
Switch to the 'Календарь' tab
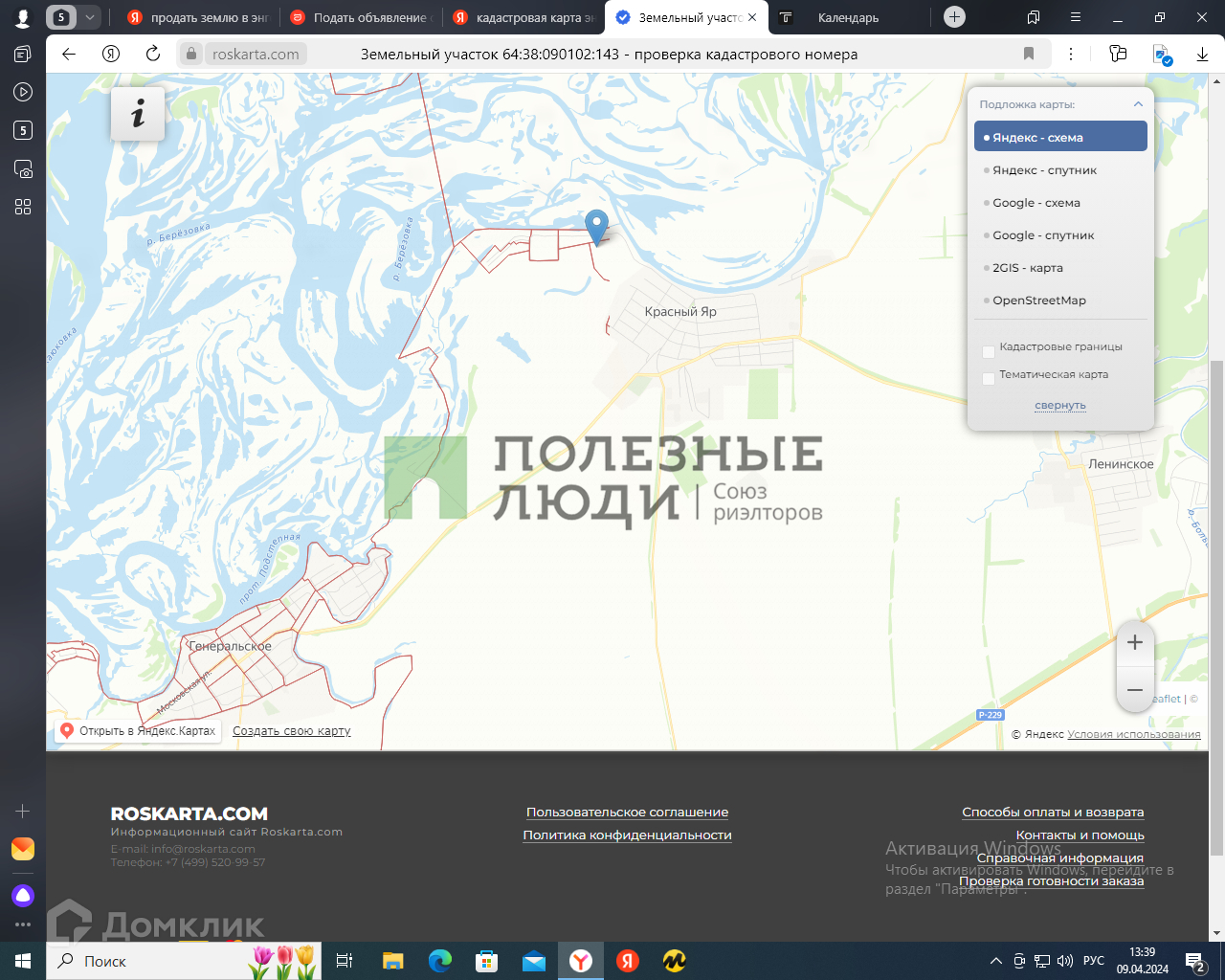[848, 17]
